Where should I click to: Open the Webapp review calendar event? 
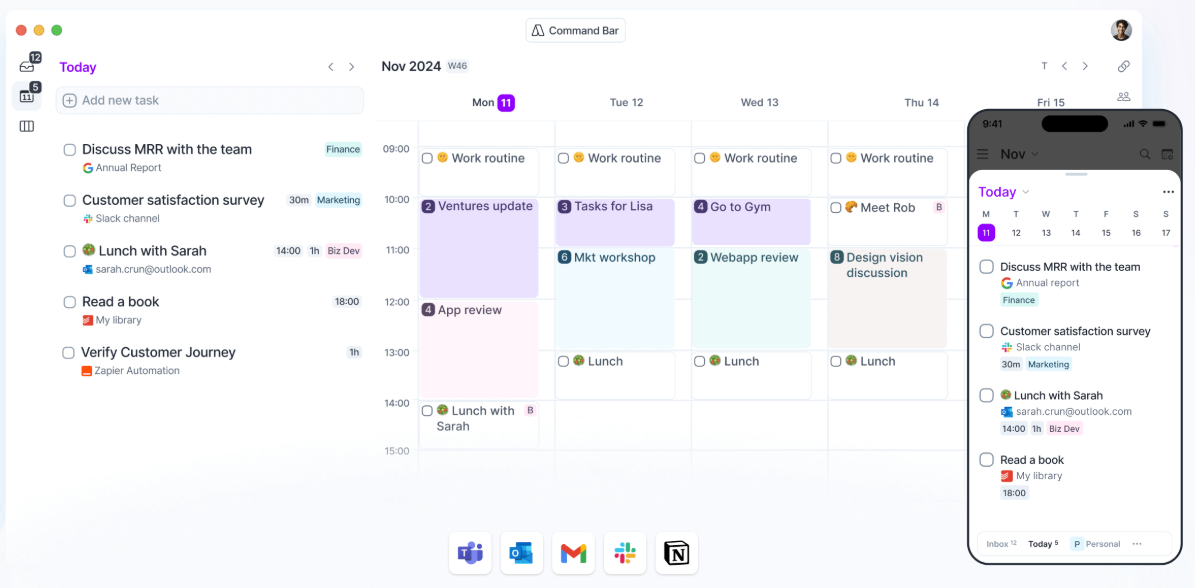(751, 298)
